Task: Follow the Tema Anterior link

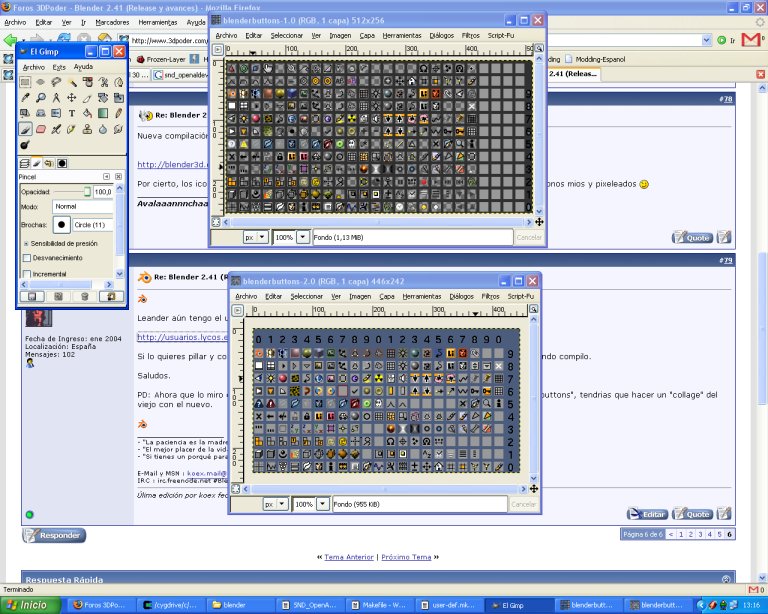Action: coord(349,557)
